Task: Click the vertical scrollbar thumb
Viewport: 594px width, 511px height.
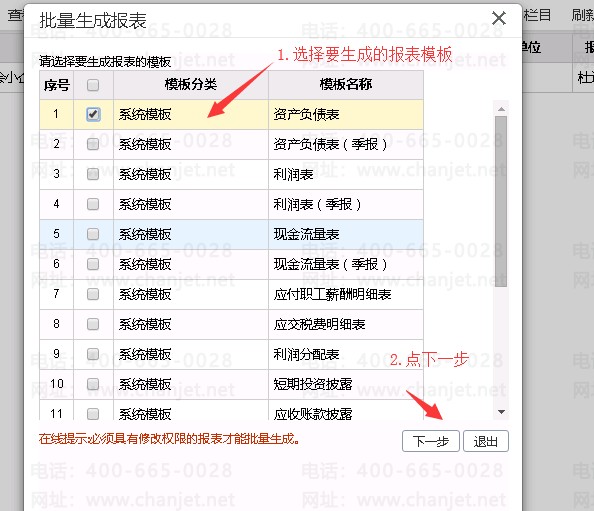Action: 501,201
